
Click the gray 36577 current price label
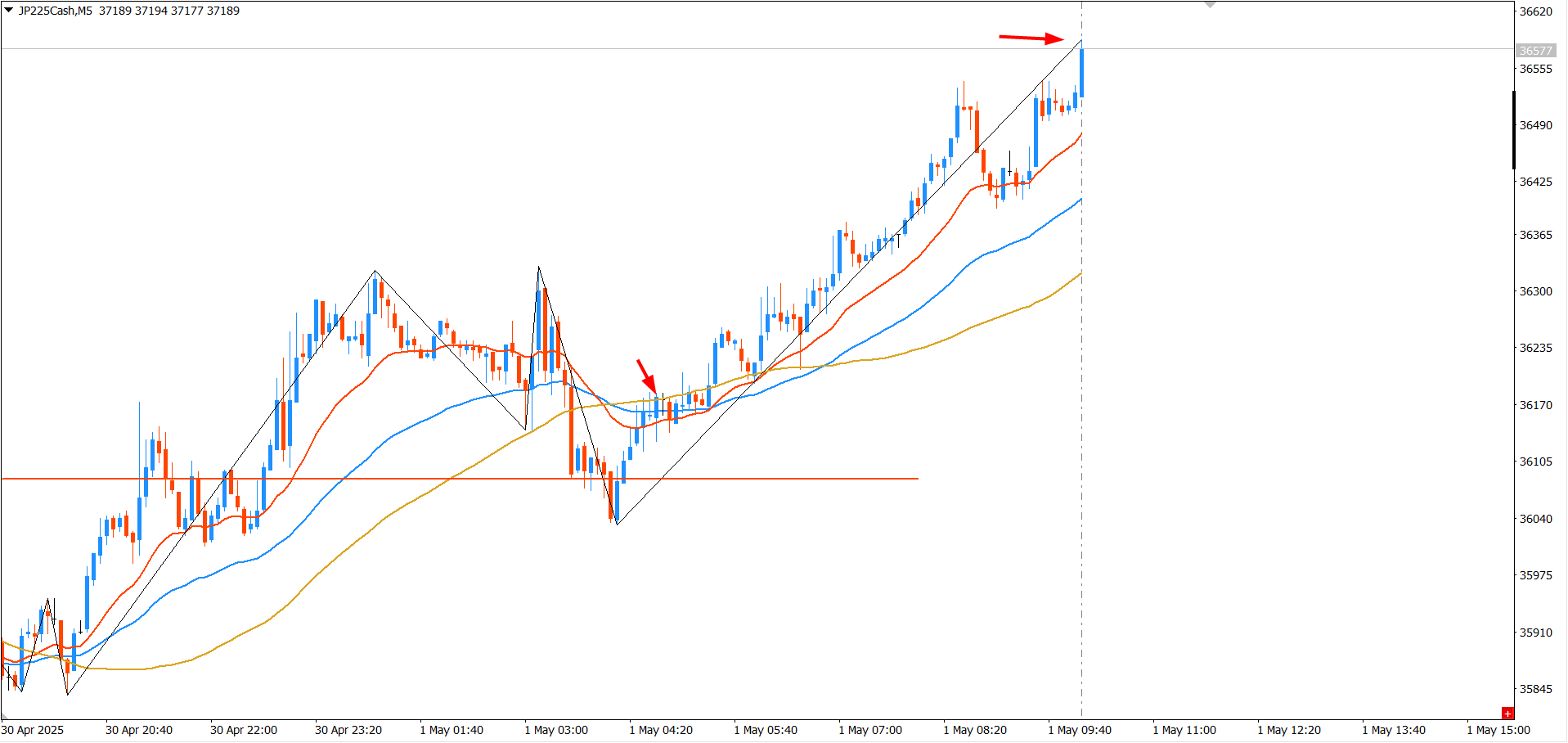click(x=1535, y=51)
